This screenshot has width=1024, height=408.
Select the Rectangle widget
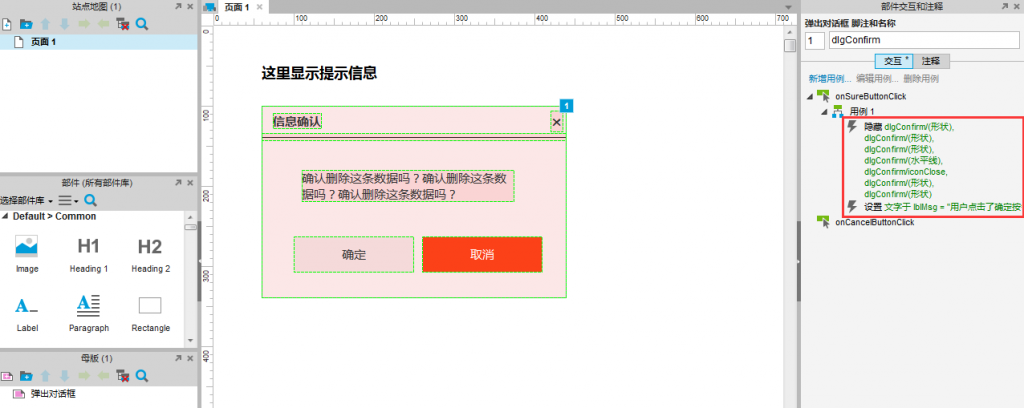click(x=150, y=313)
